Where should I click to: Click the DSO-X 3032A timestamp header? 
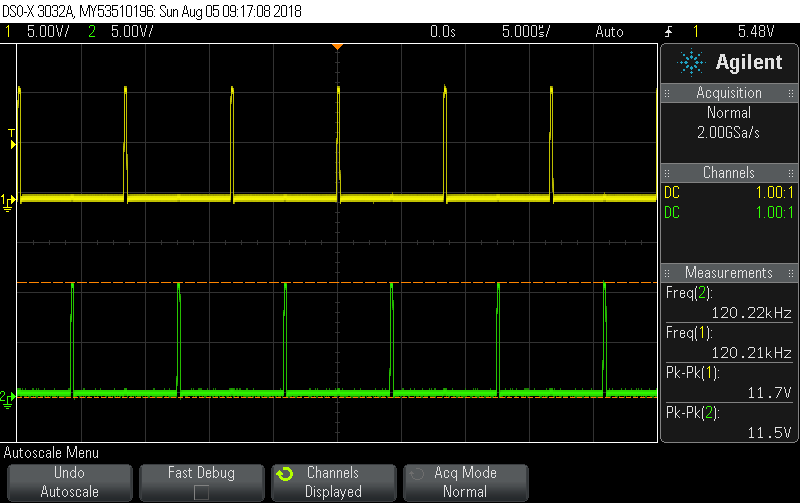pyautogui.click(x=152, y=11)
